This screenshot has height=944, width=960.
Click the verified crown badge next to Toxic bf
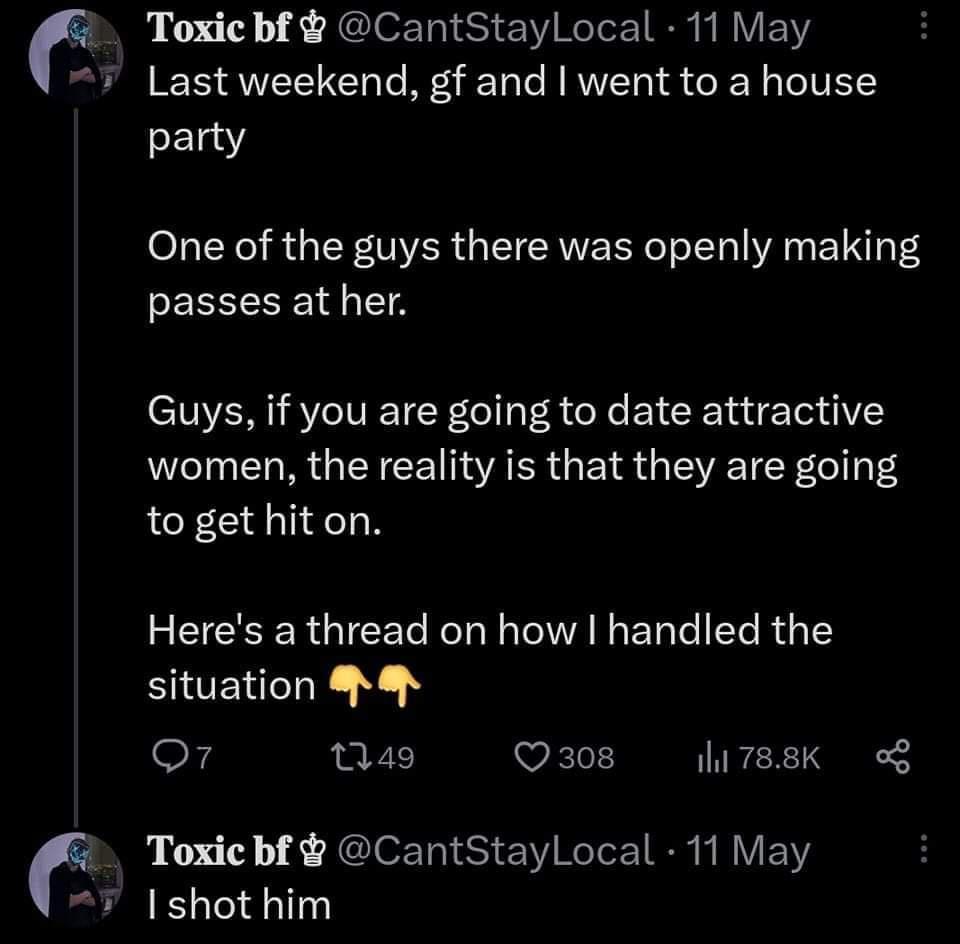312,27
